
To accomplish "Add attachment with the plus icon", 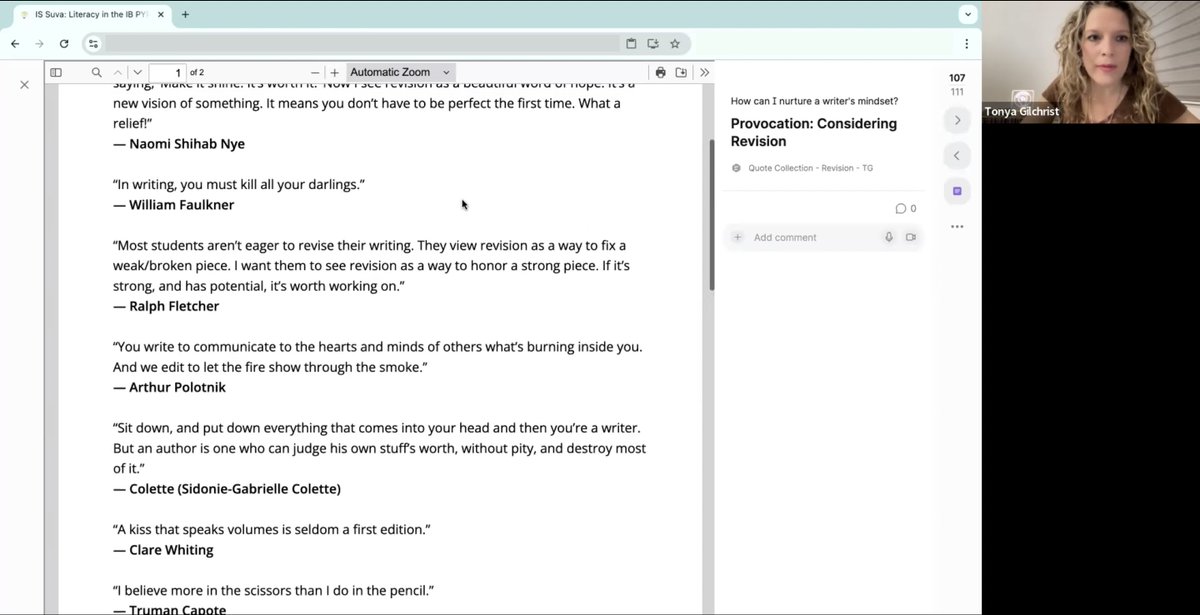I will 738,237.
